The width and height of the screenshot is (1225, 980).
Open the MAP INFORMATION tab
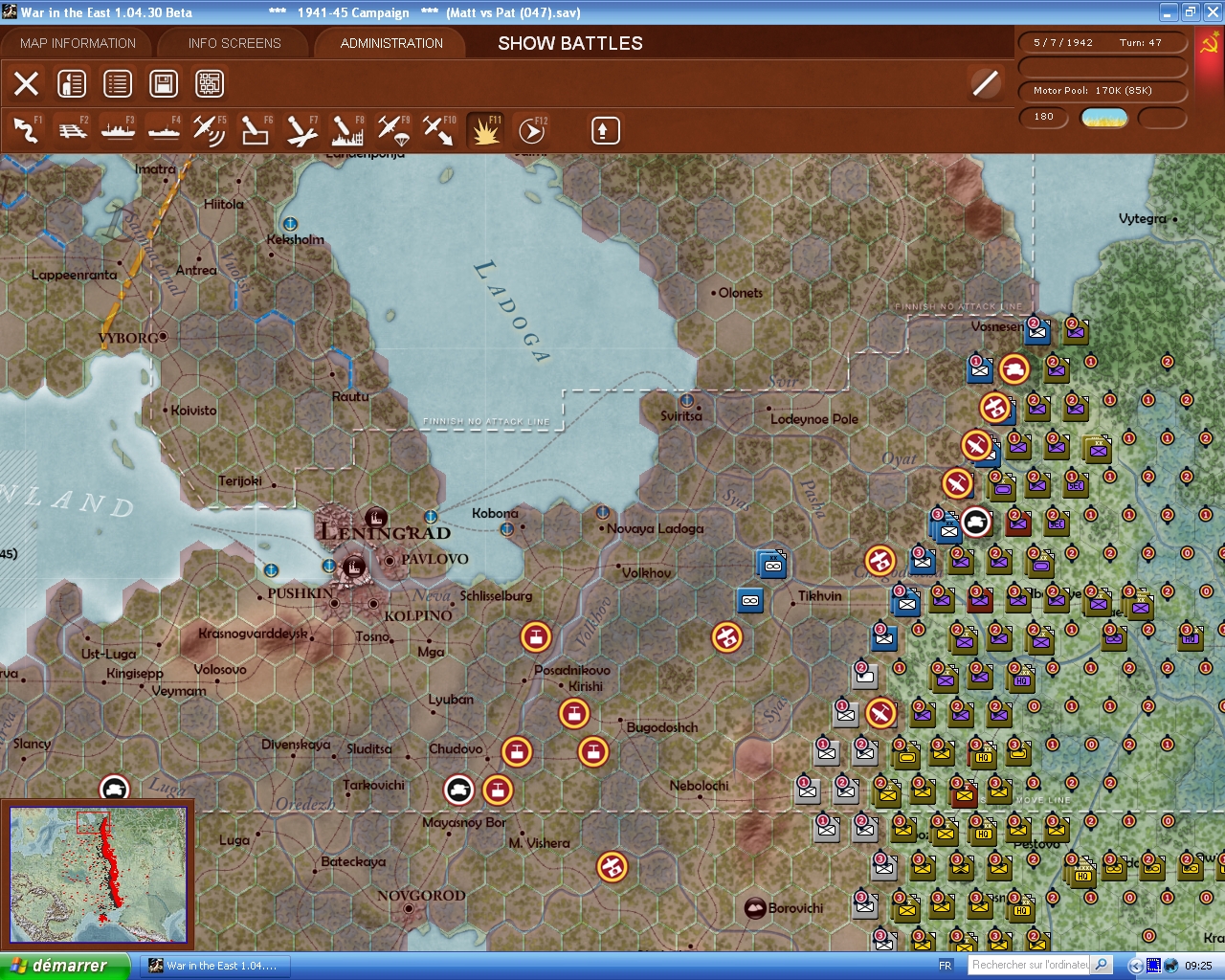click(78, 43)
